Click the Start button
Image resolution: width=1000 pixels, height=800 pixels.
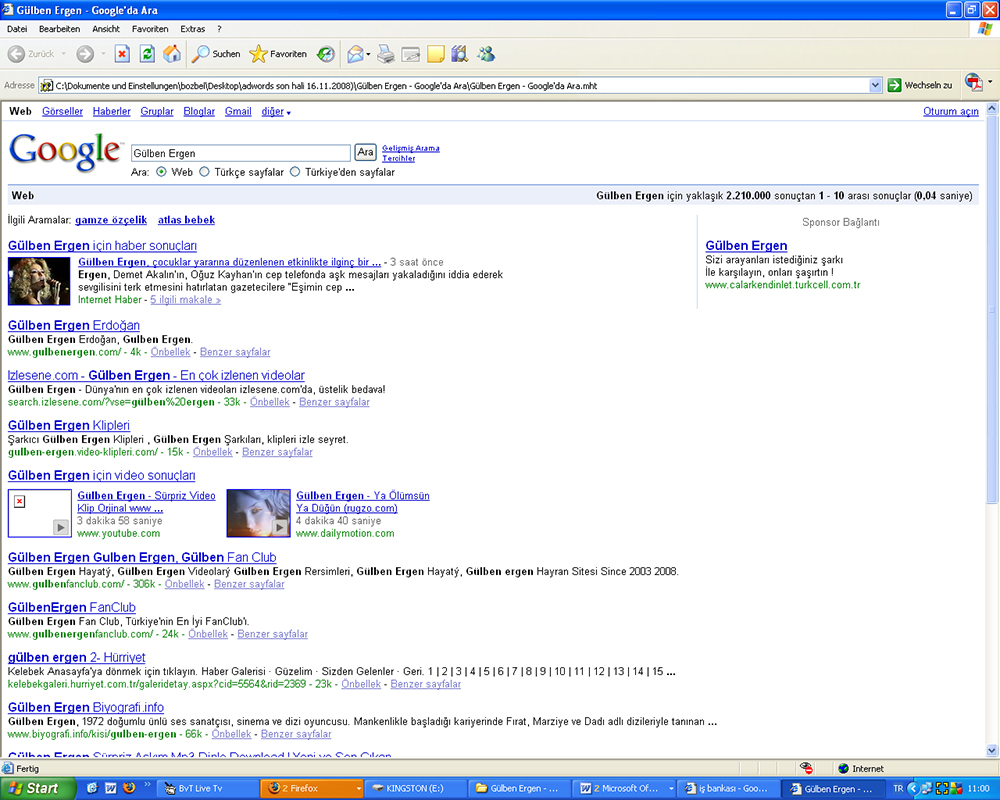coord(37,789)
